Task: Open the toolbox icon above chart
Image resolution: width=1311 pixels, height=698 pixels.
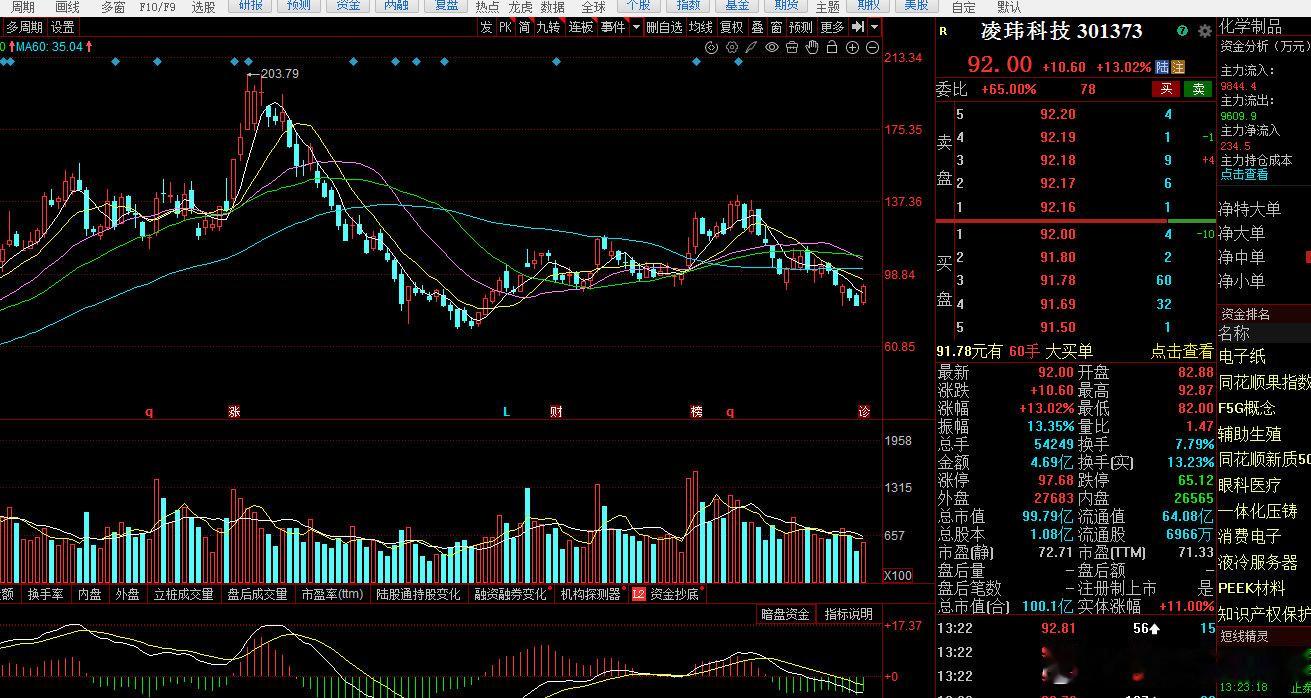Action: coord(792,47)
